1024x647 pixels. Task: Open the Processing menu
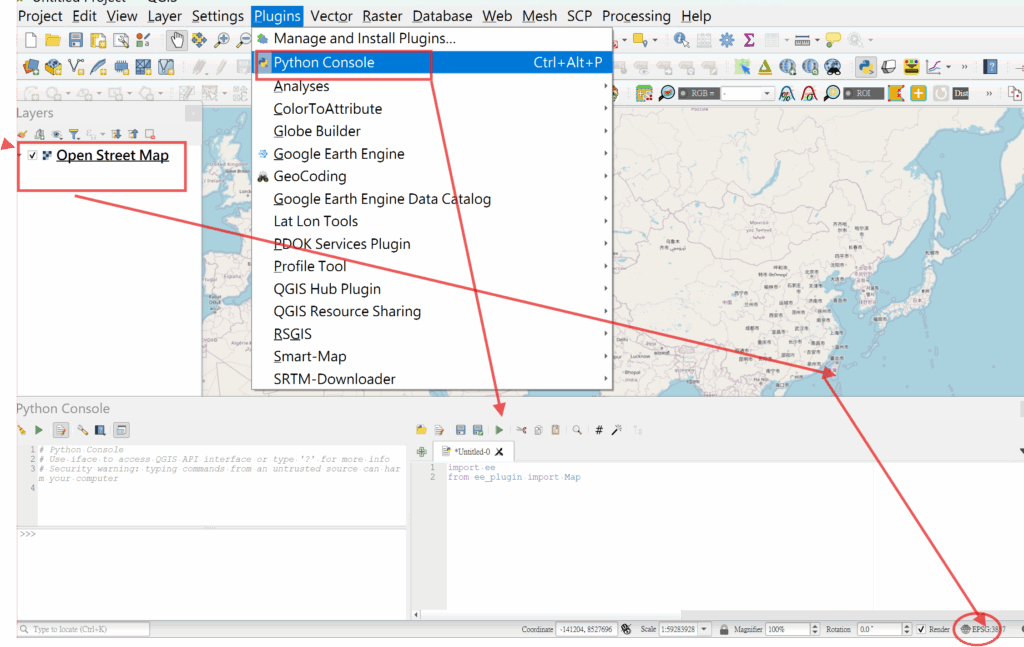click(636, 16)
